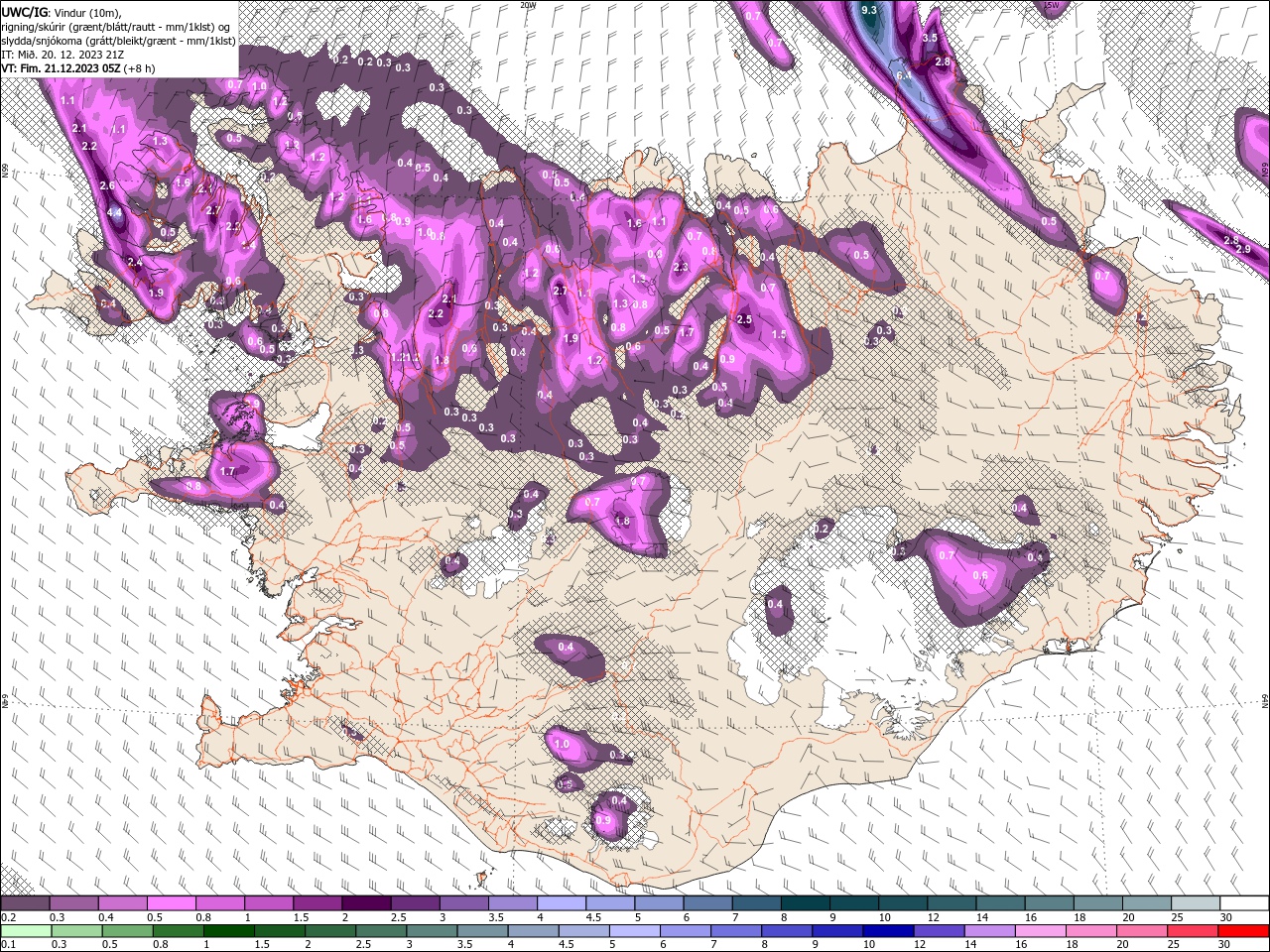Click the snow legend swatch labeled 3

pos(464,903)
